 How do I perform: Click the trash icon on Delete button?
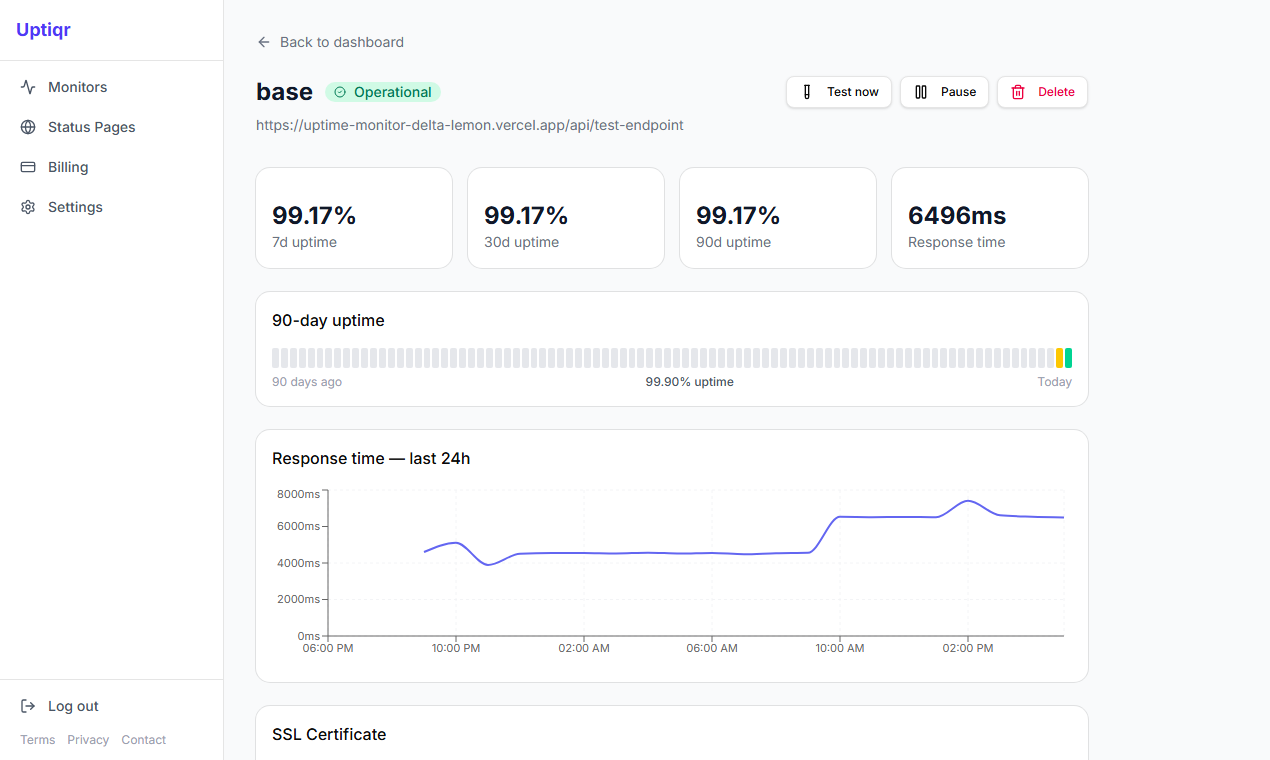click(1018, 92)
